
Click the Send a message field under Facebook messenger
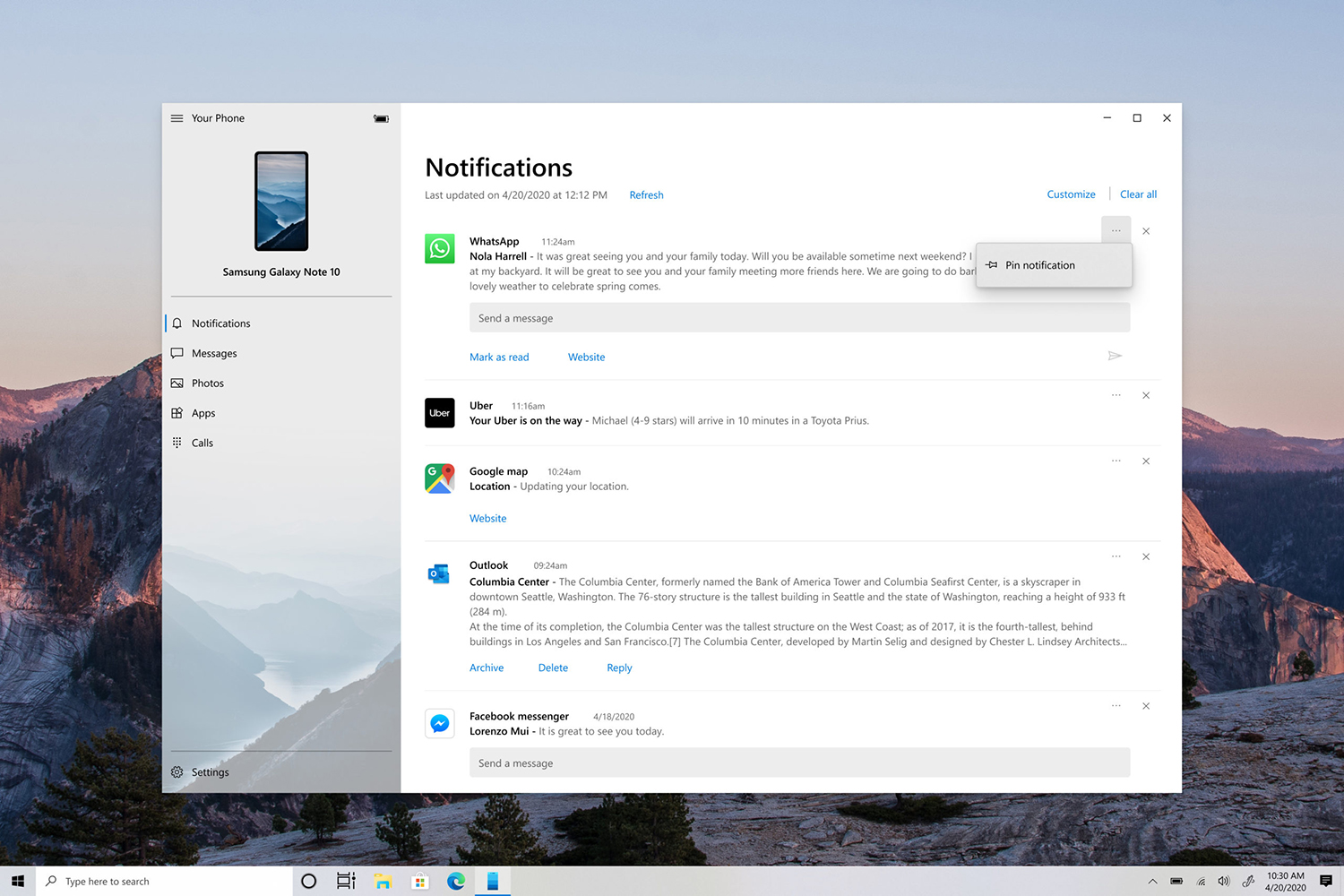coord(799,762)
